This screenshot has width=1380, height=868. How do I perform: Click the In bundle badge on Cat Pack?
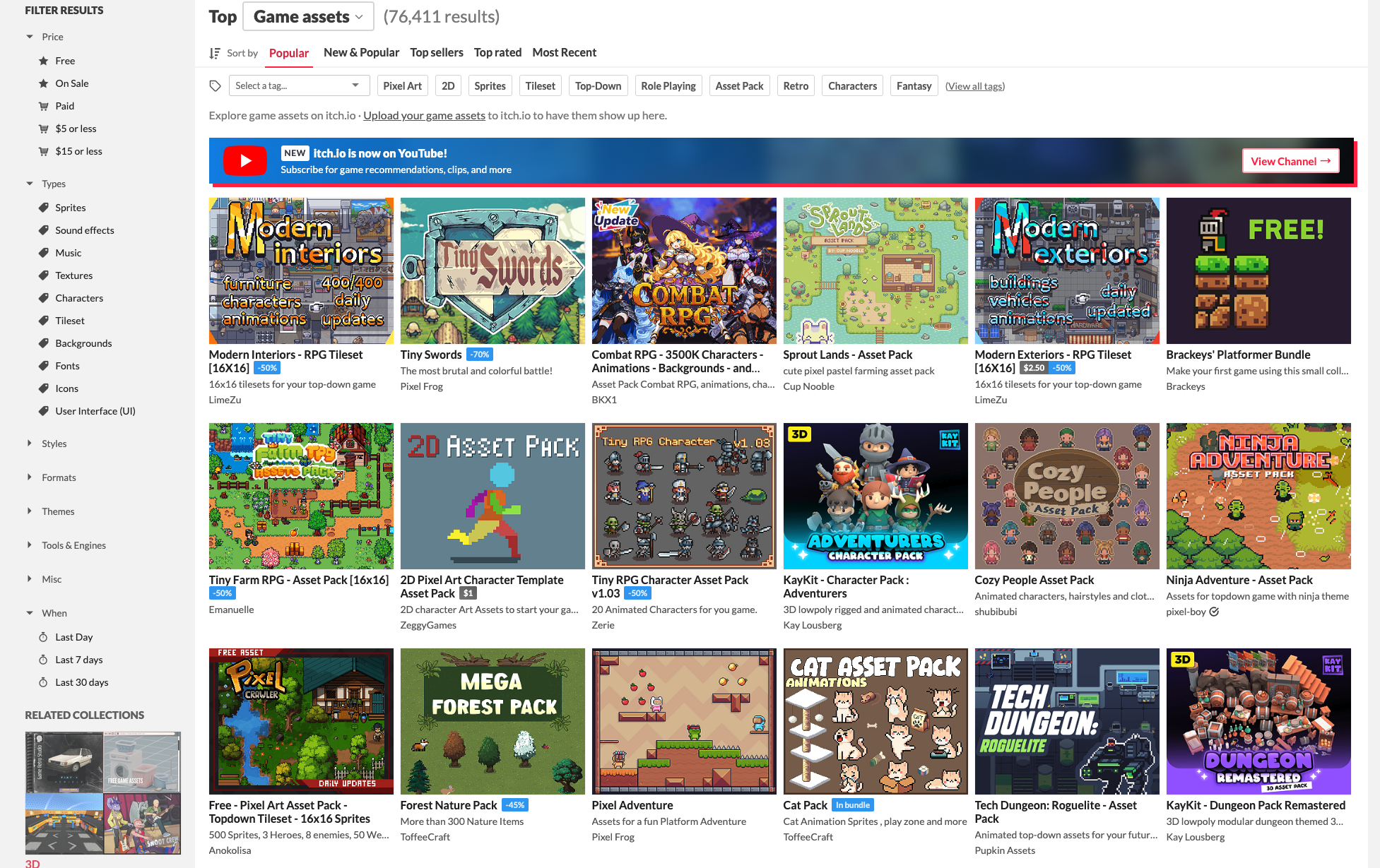coord(853,805)
